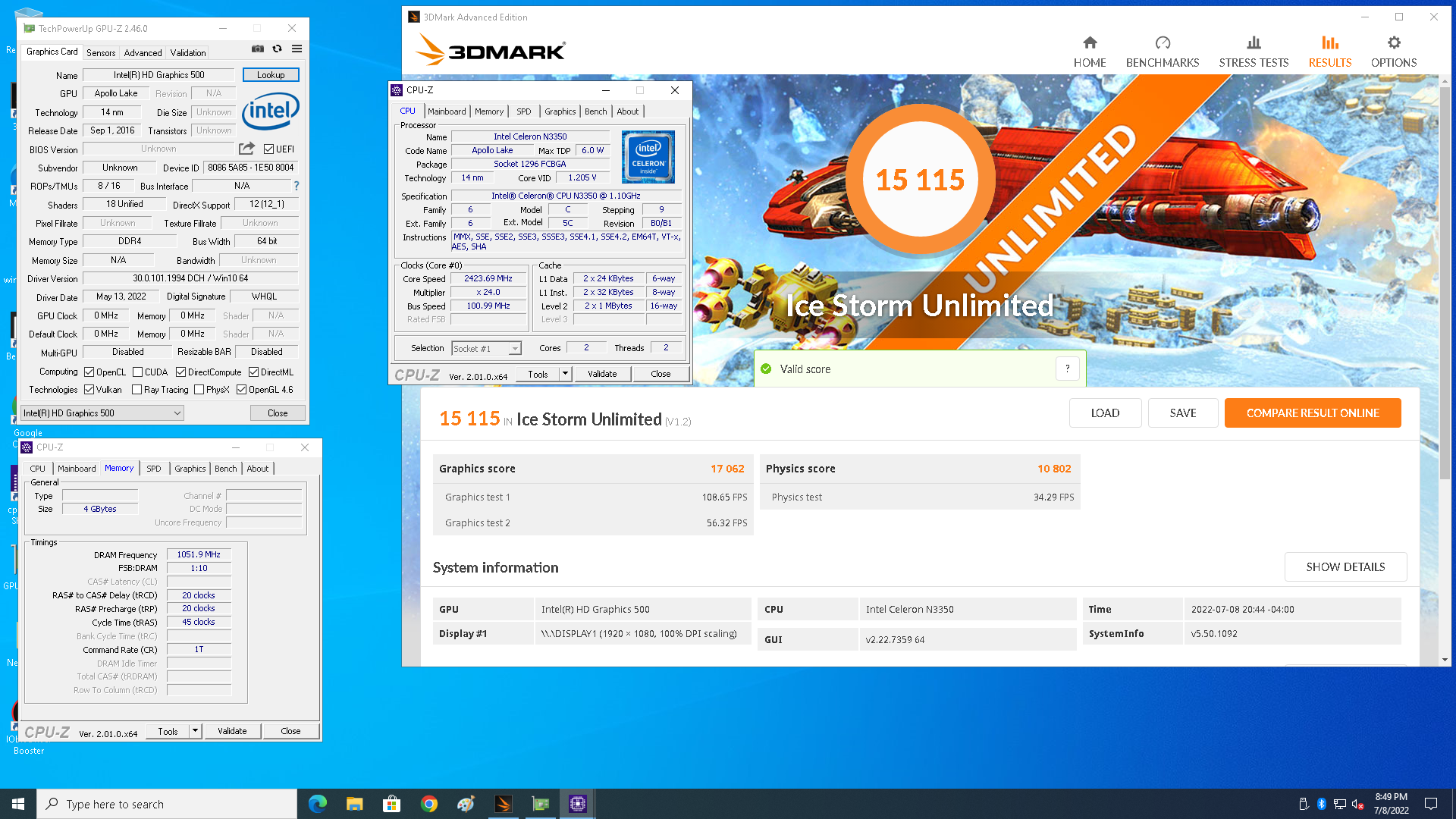Open Bench tab in CPU-Z CPU window
1456x819 pixels.
pyautogui.click(x=596, y=111)
